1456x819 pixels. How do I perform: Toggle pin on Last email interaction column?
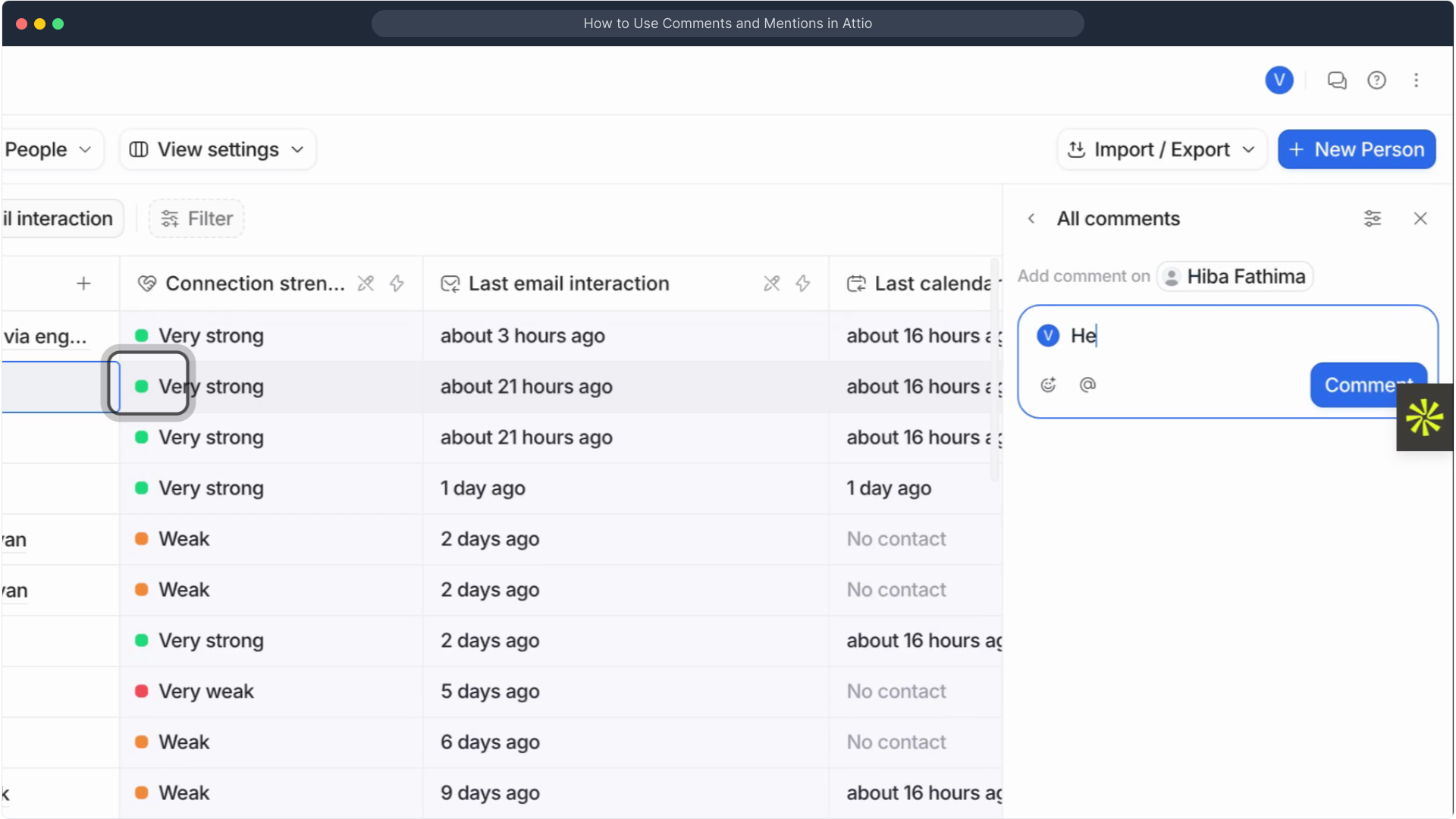pyautogui.click(x=772, y=284)
